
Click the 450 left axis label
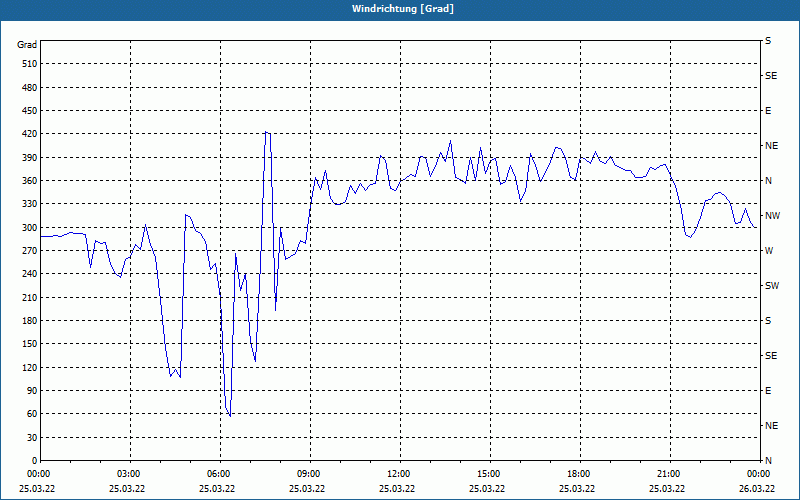30,111
